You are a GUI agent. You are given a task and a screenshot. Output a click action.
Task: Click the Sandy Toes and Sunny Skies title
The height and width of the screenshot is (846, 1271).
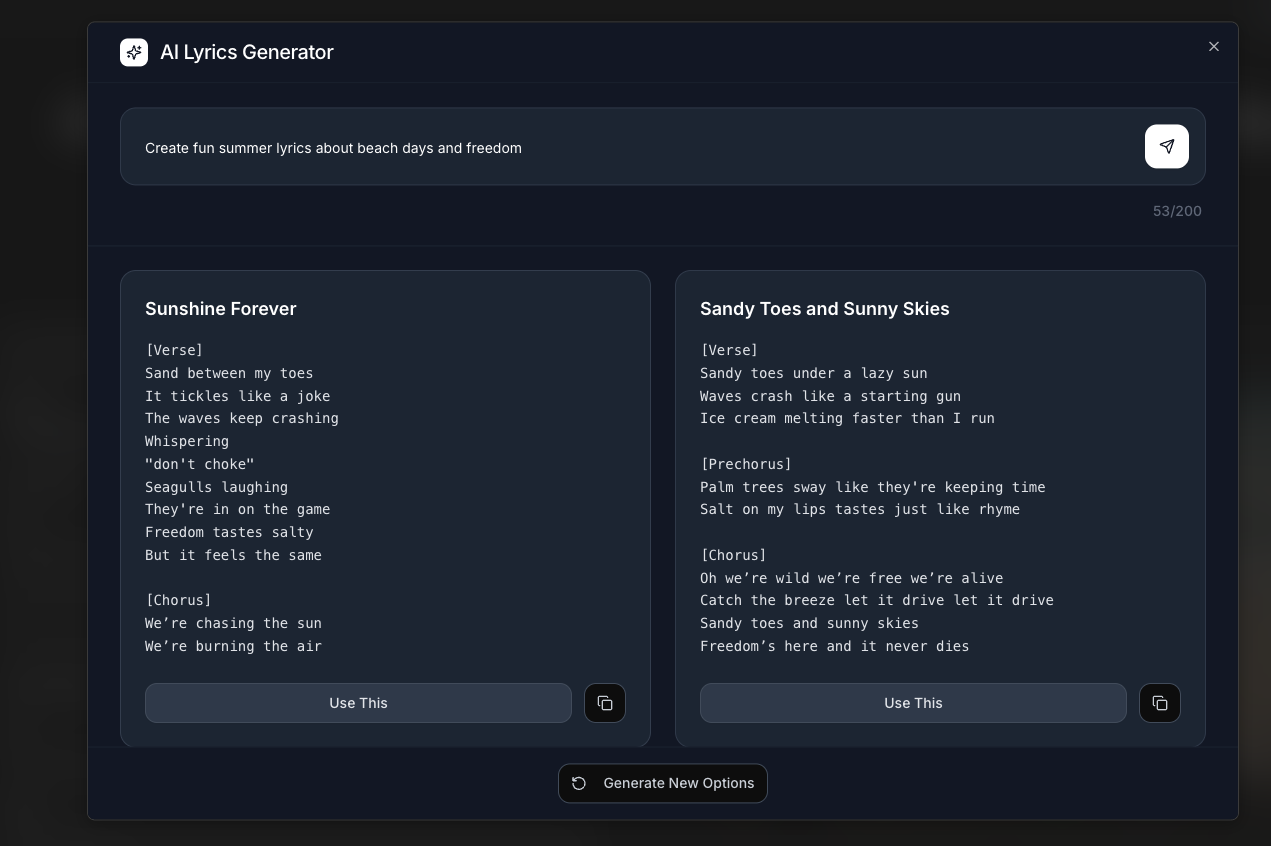click(825, 309)
